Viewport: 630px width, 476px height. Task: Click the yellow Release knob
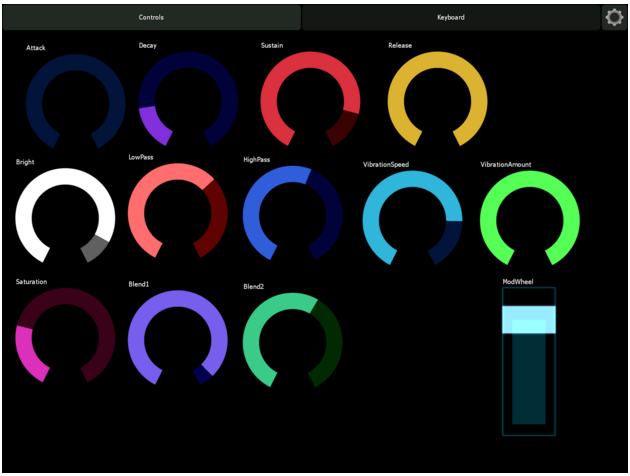click(438, 99)
